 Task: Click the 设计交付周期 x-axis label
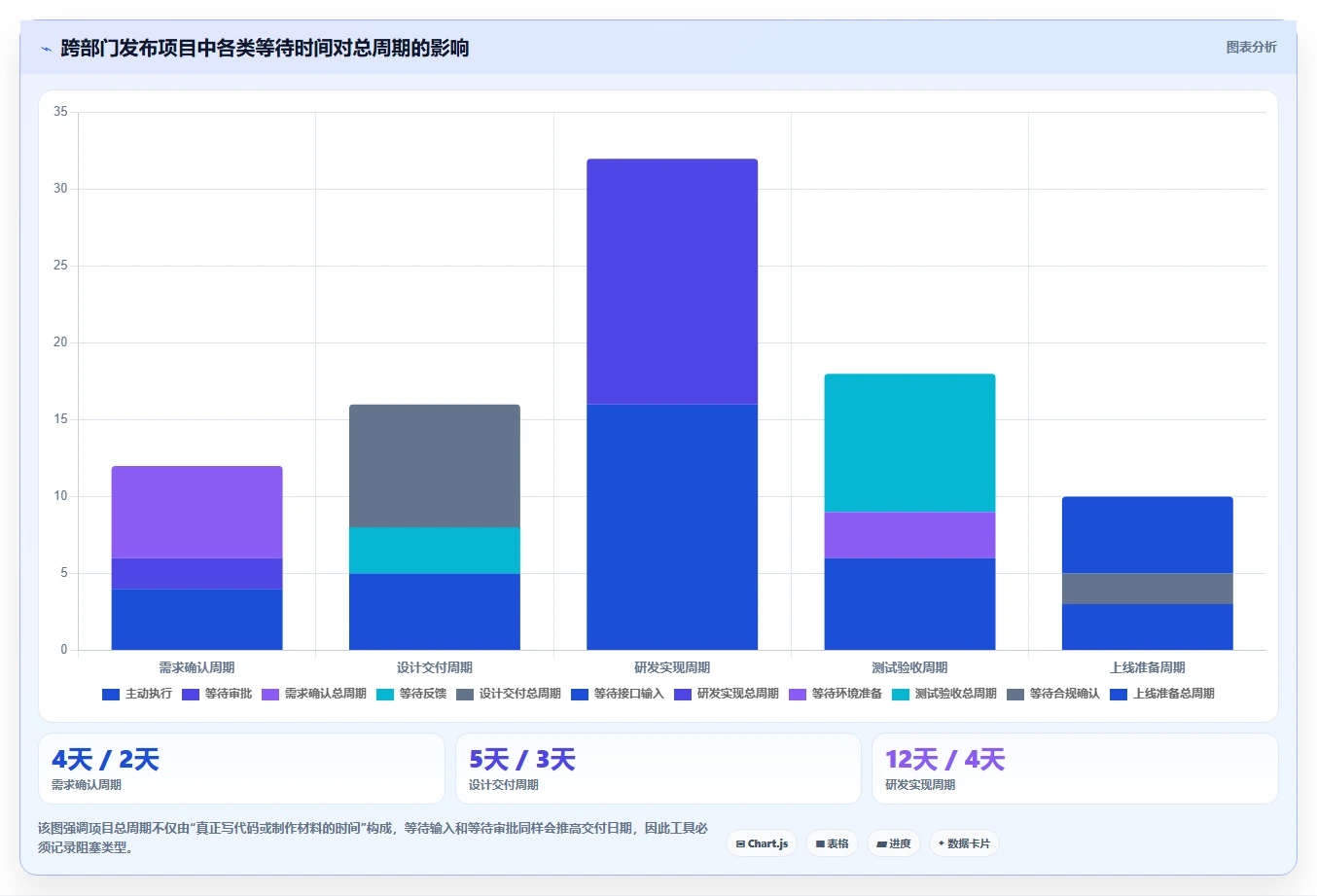[x=435, y=667]
